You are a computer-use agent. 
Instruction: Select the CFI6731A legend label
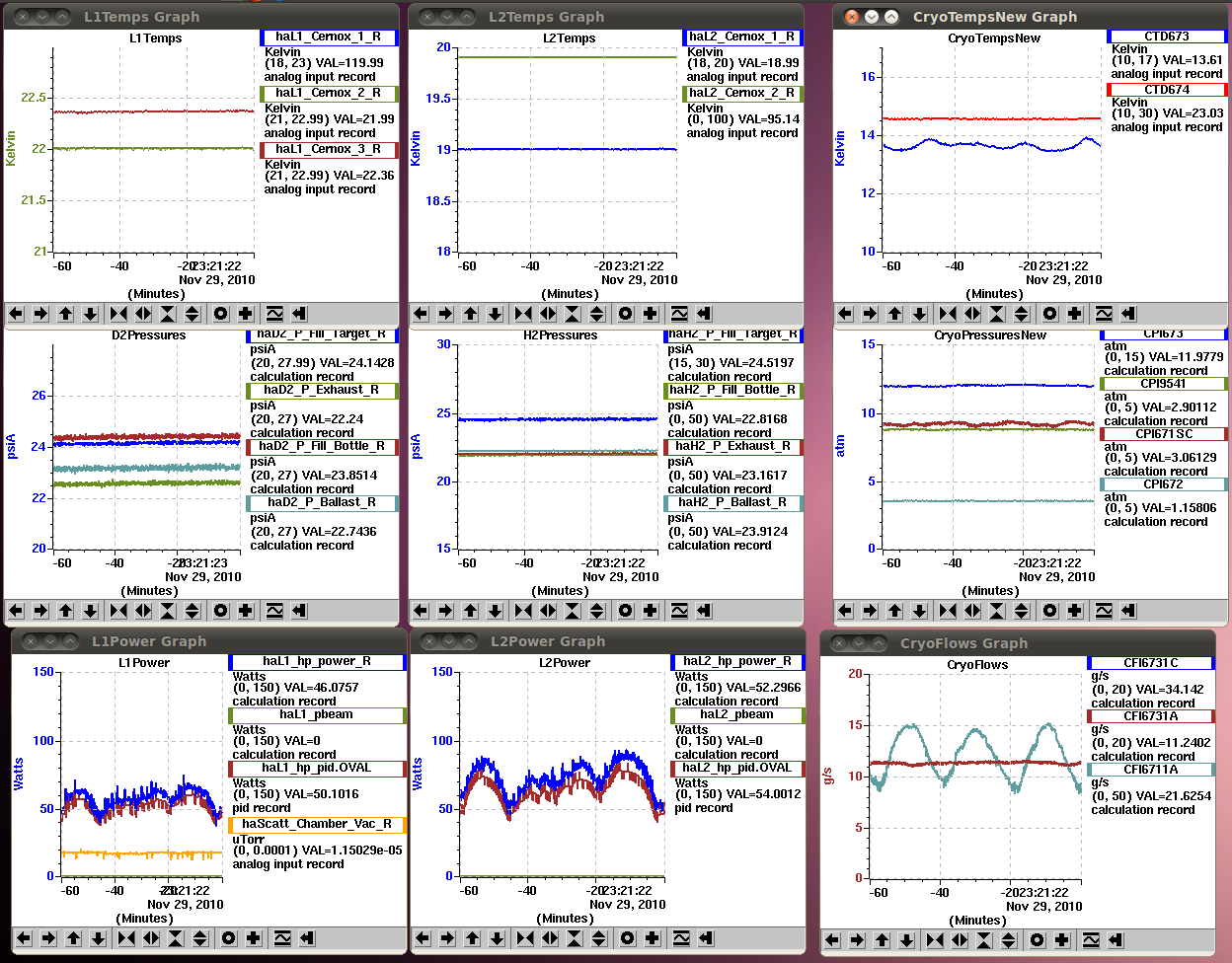(x=1151, y=716)
